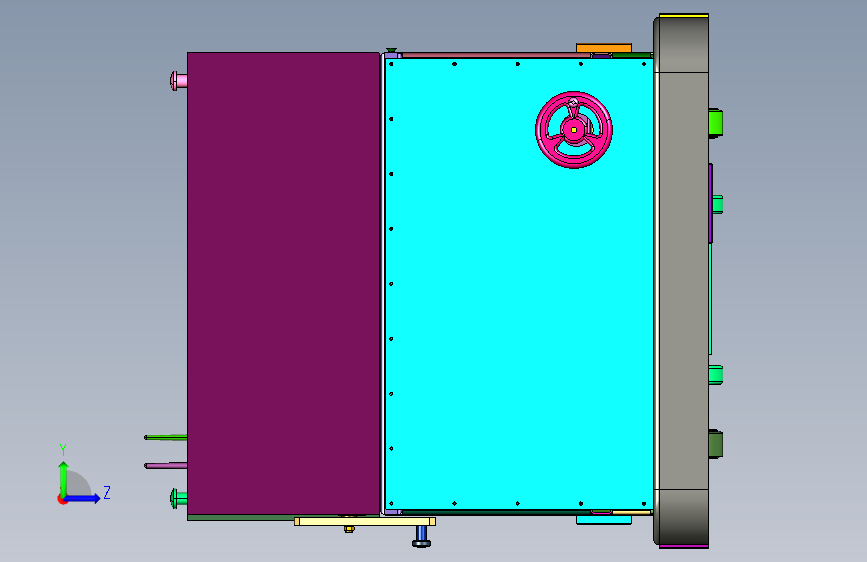867x562 pixels.
Task: Click the Y axis label of the triad
Action: (63, 450)
